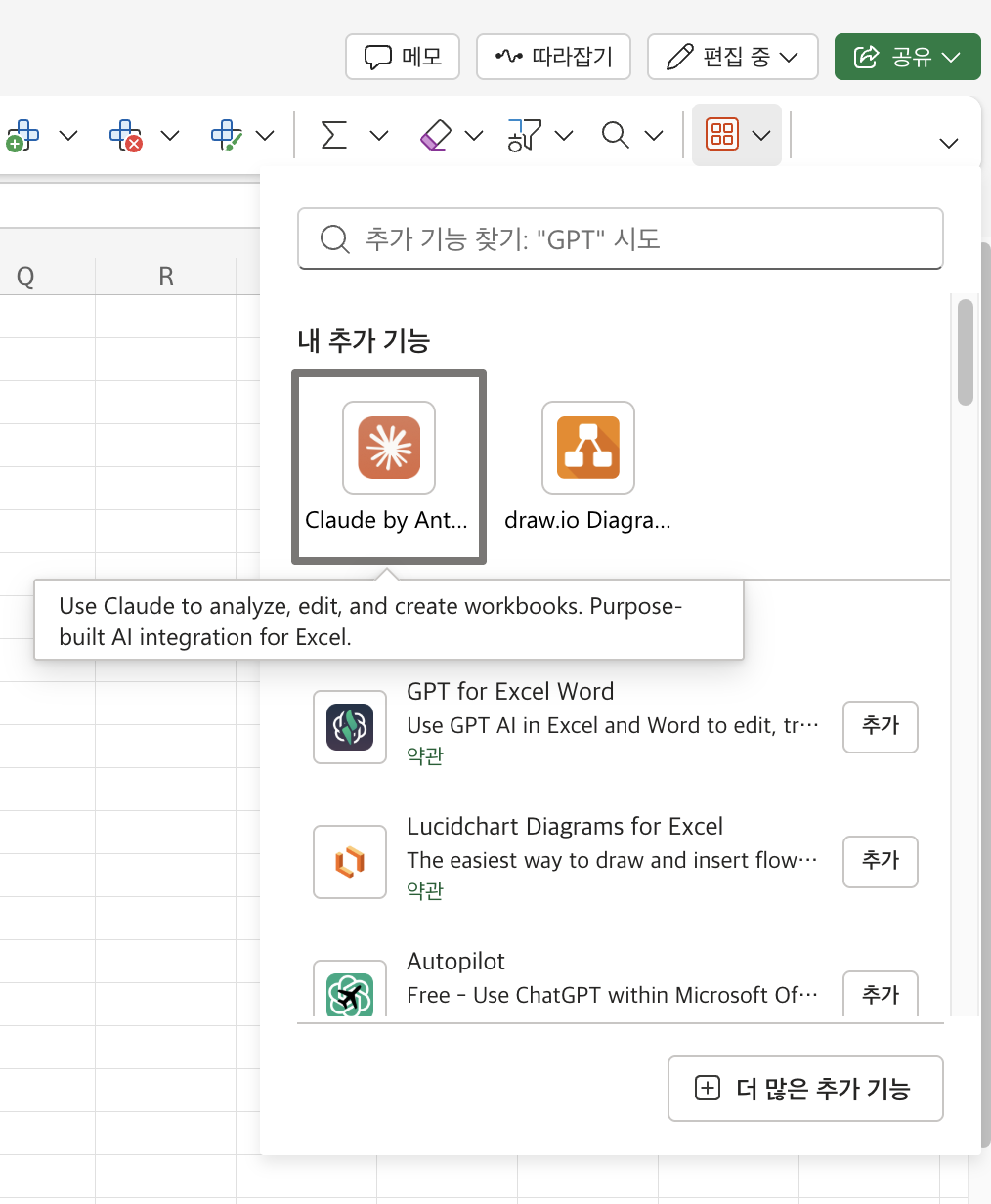This screenshot has width=991, height=1204.
Task: Add the Lucidchart Diagrams for Excel add-in
Action: point(881,861)
